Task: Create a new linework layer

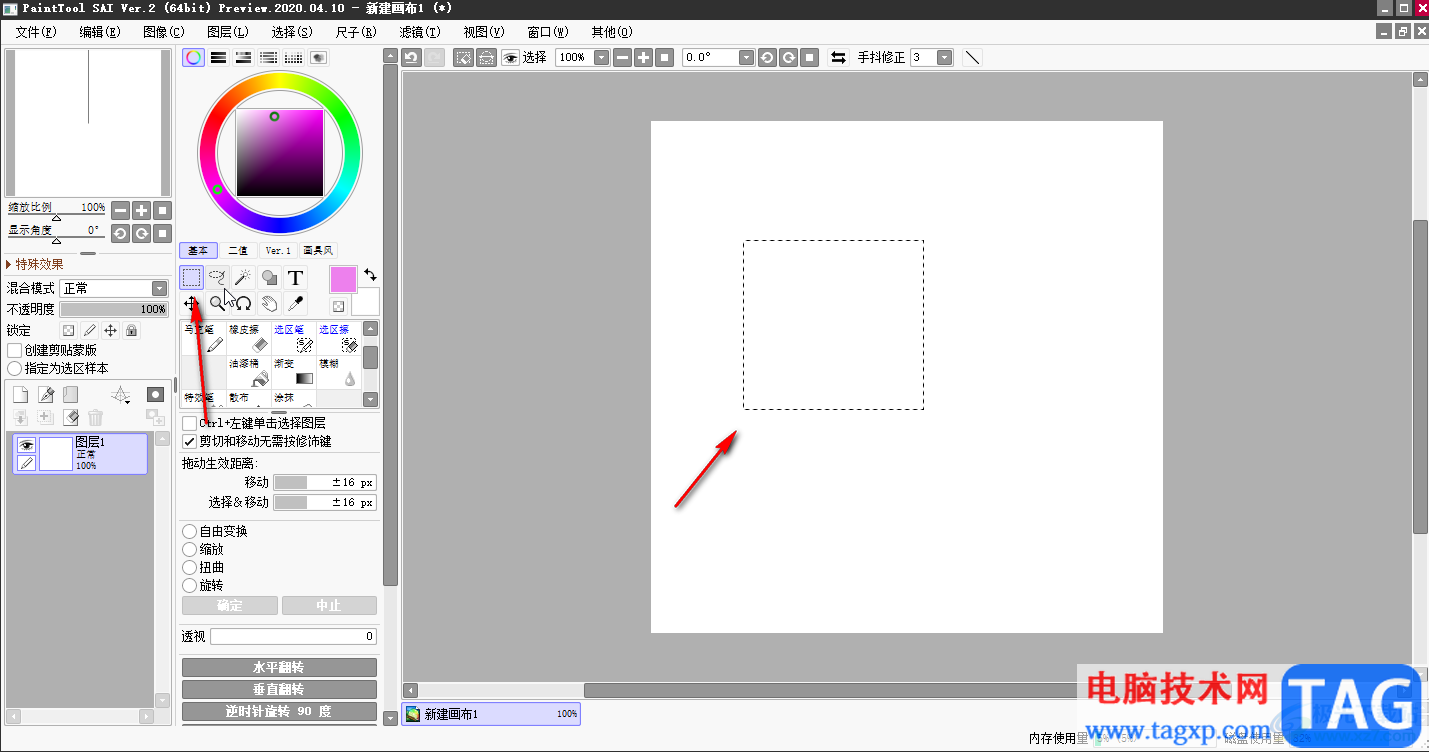Action: click(x=46, y=395)
